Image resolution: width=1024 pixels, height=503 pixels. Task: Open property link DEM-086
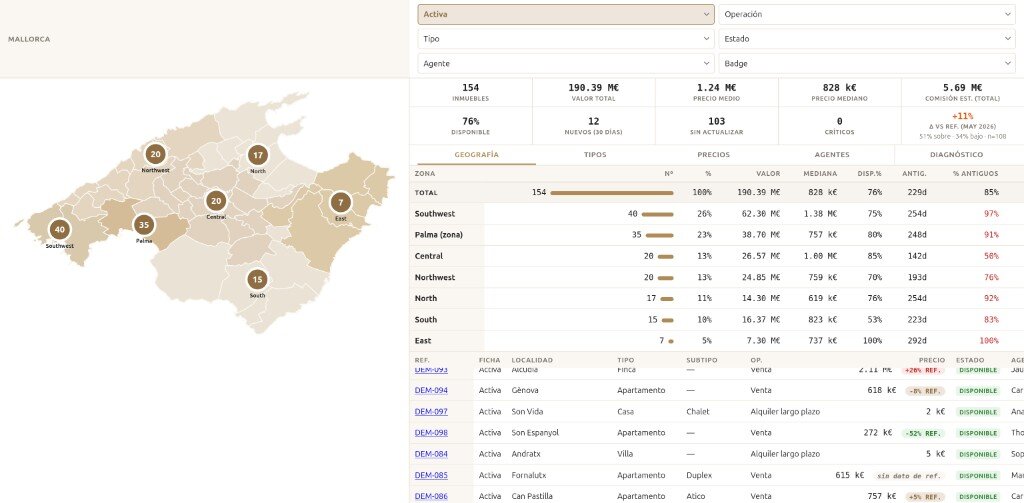(x=431, y=496)
